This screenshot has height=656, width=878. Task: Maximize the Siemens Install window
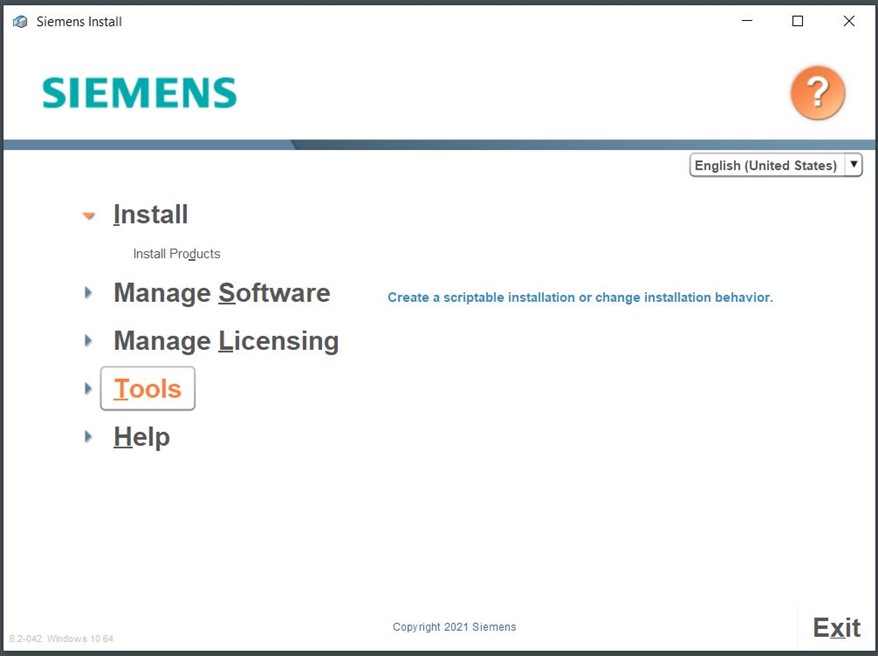point(797,21)
